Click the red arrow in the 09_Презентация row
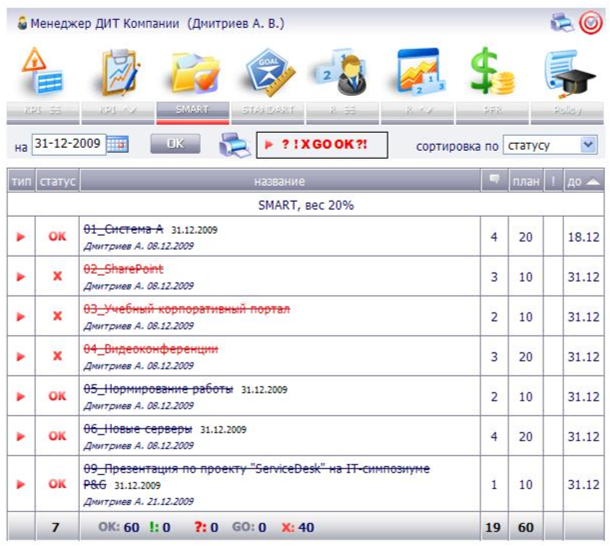Screen dimensions: 610x546 21,485
